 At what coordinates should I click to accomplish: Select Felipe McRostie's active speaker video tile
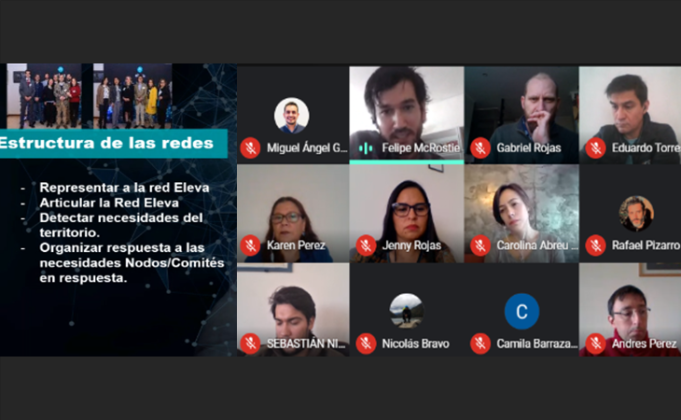pyautogui.click(x=407, y=115)
